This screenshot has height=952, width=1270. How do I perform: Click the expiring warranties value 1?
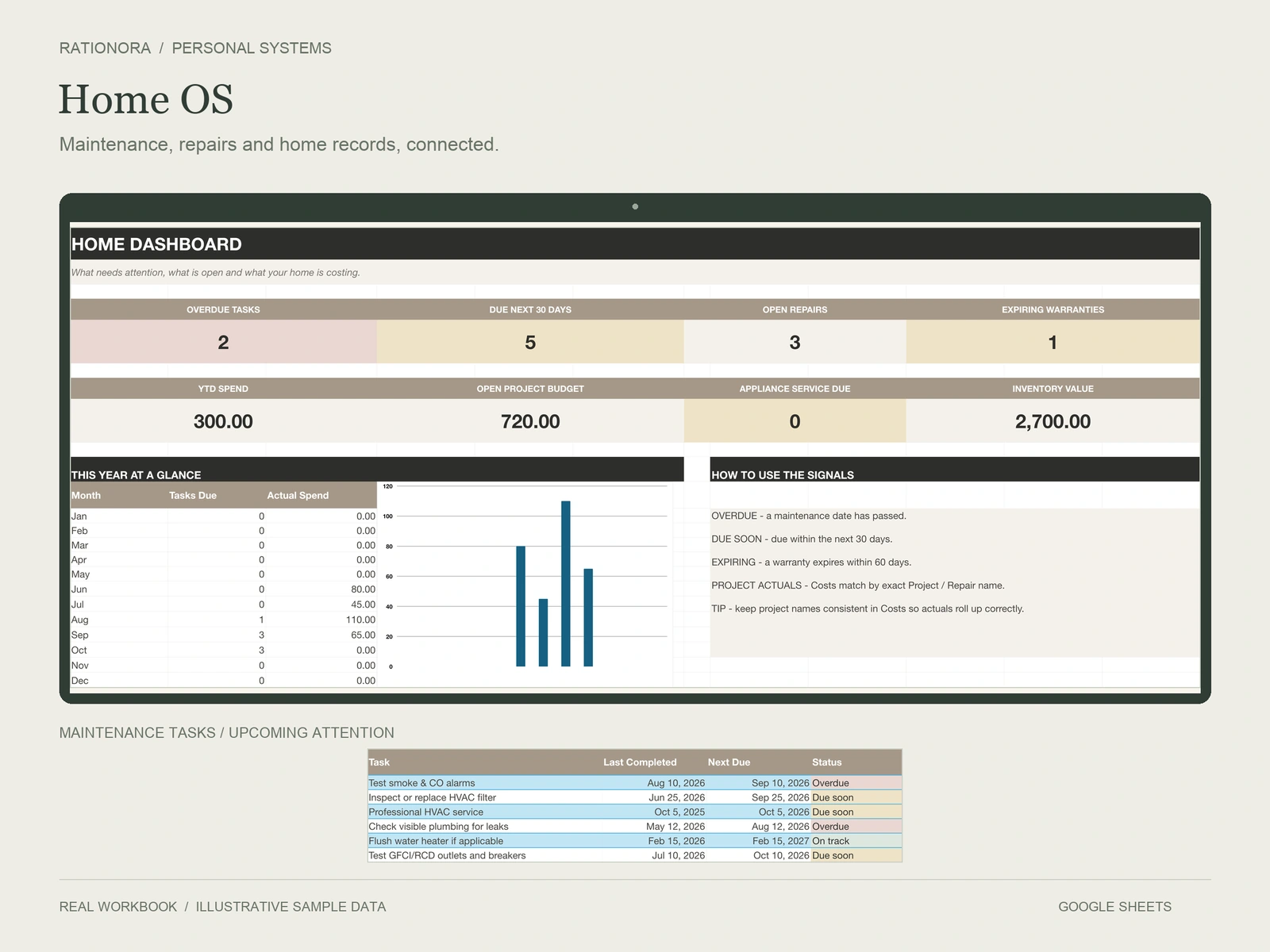click(1053, 342)
